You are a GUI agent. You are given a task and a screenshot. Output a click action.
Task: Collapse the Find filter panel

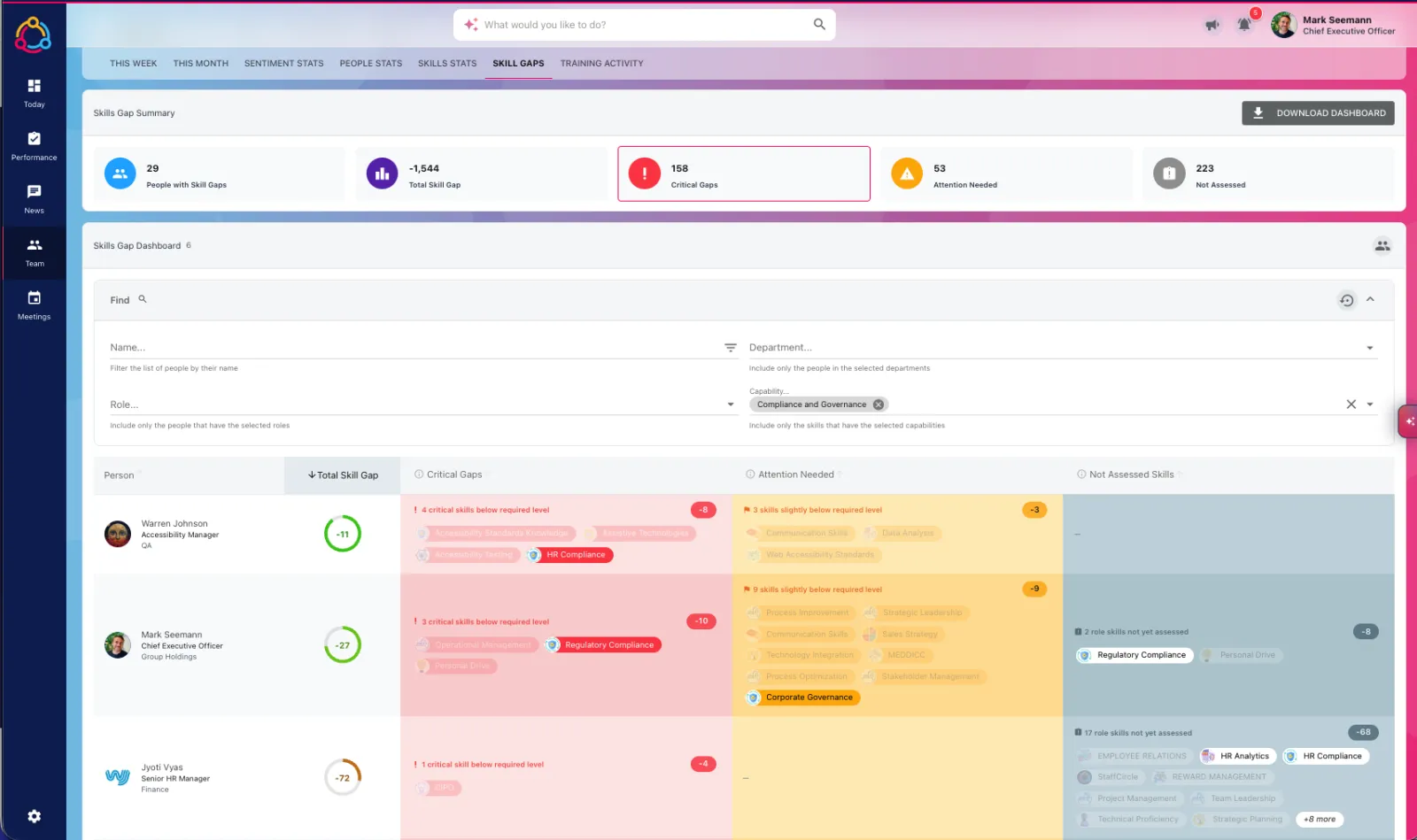(x=1370, y=299)
